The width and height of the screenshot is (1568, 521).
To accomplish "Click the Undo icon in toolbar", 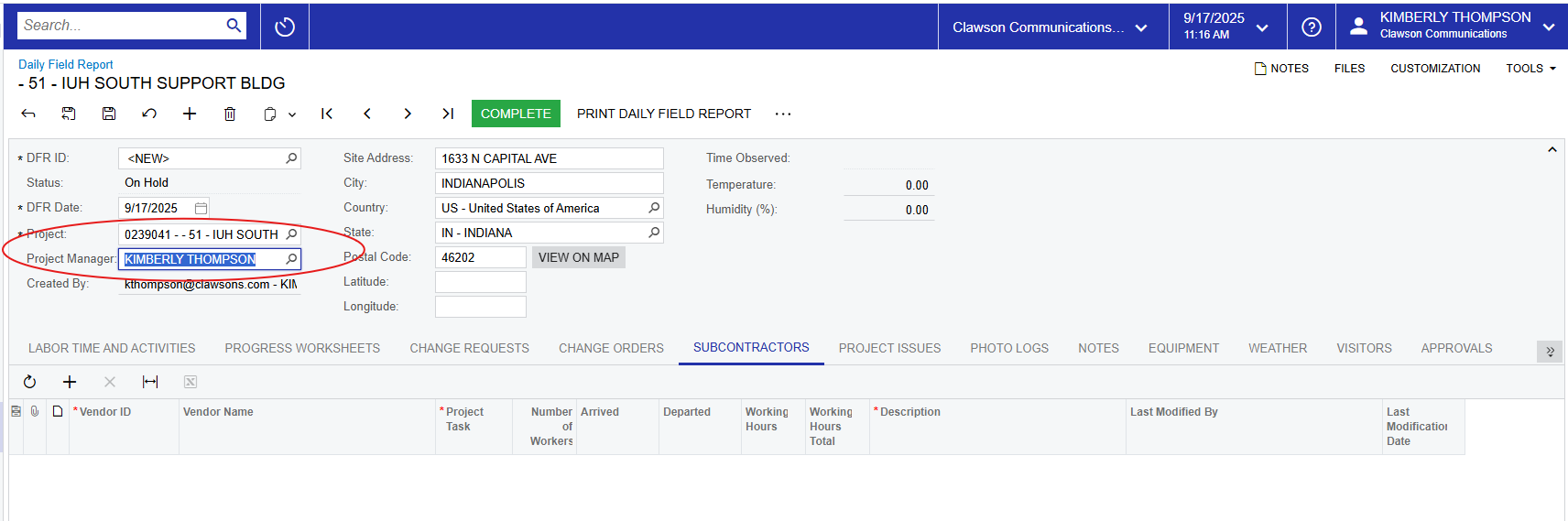I will (x=149, y=114).
